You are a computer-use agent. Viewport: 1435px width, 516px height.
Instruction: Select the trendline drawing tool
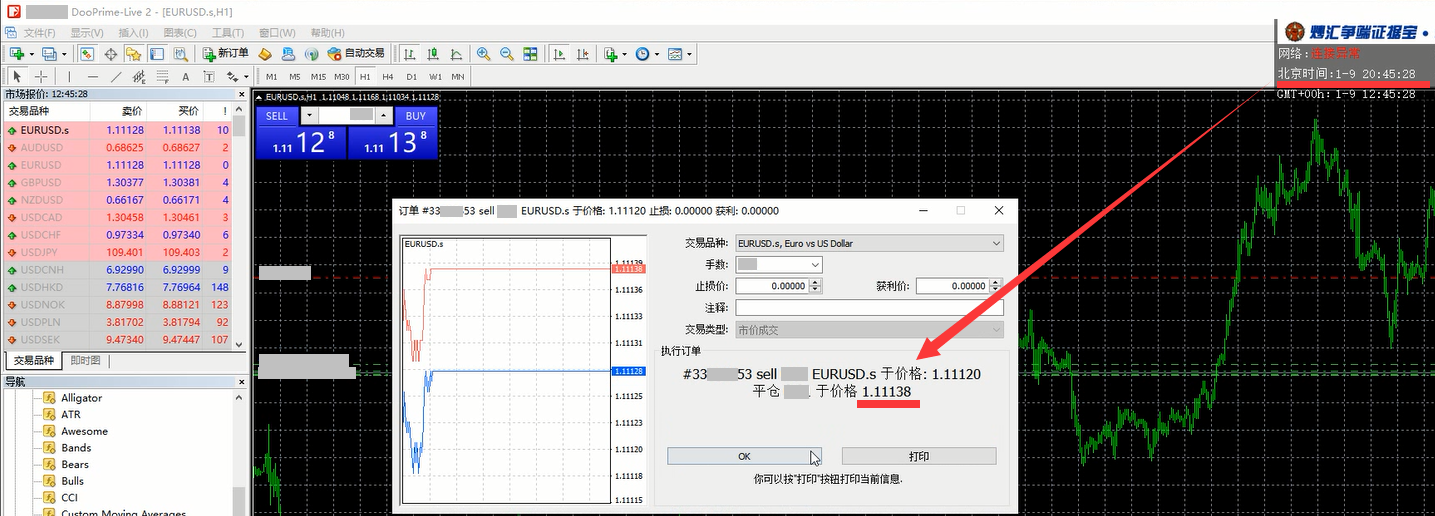point(116,77)
